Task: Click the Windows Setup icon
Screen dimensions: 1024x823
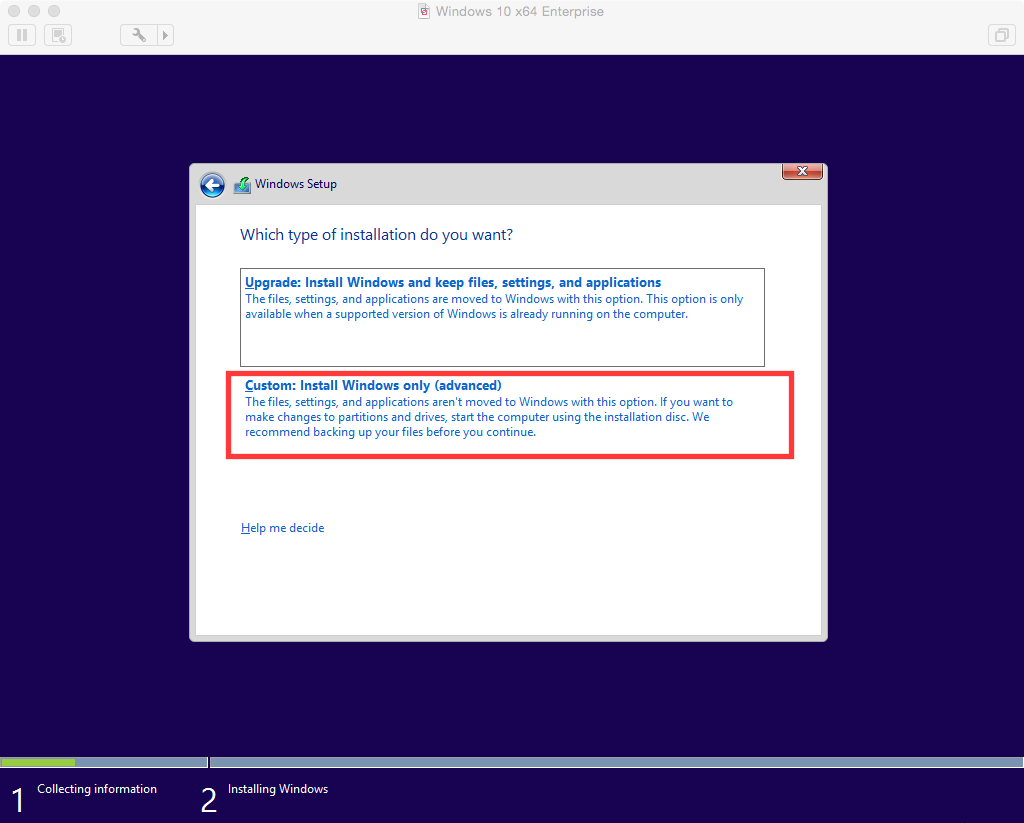Action: (x=242, y=185)
